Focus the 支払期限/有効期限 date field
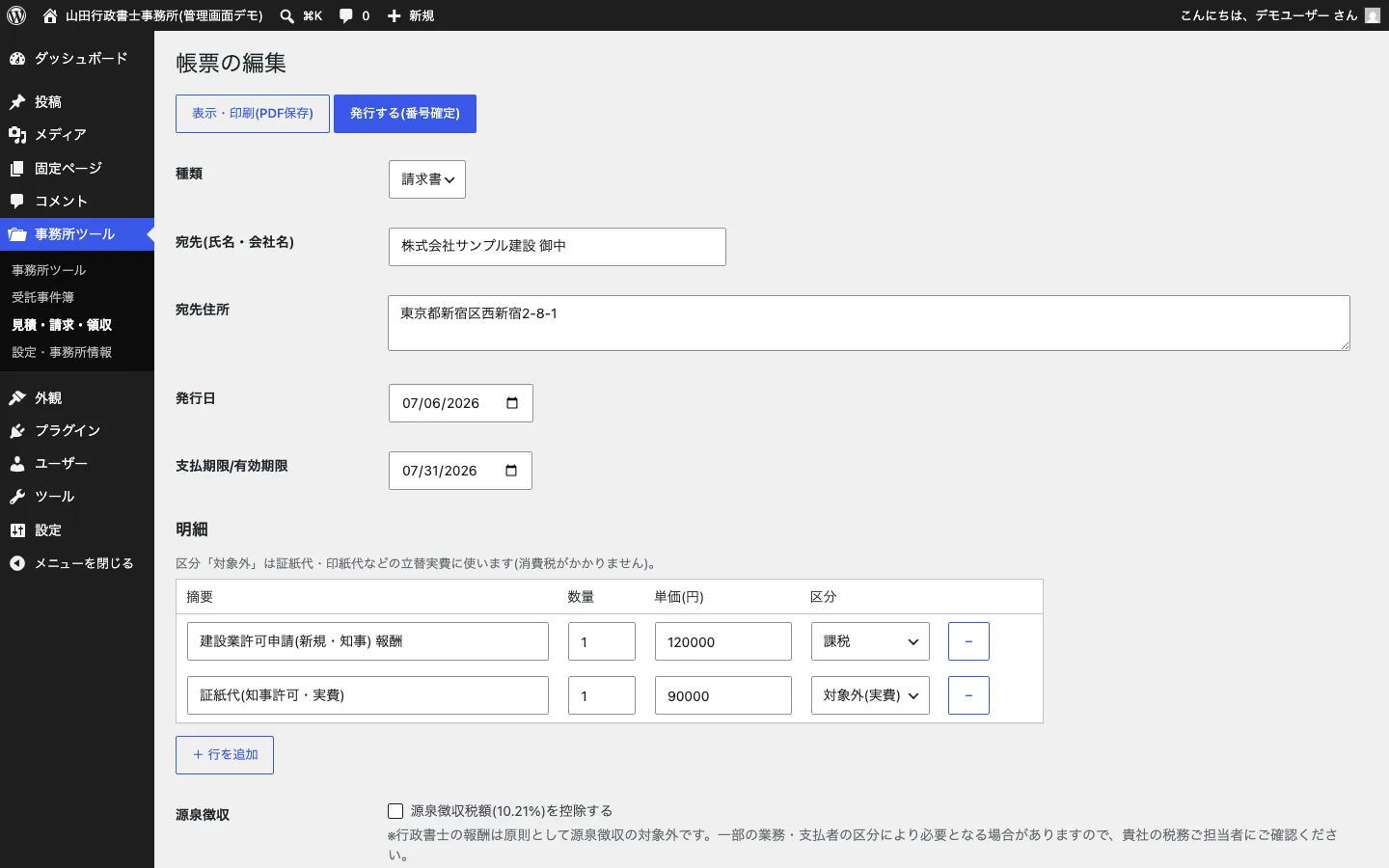Image resolution: width=1389 pixels, height=868 pixels. point(460,471)
